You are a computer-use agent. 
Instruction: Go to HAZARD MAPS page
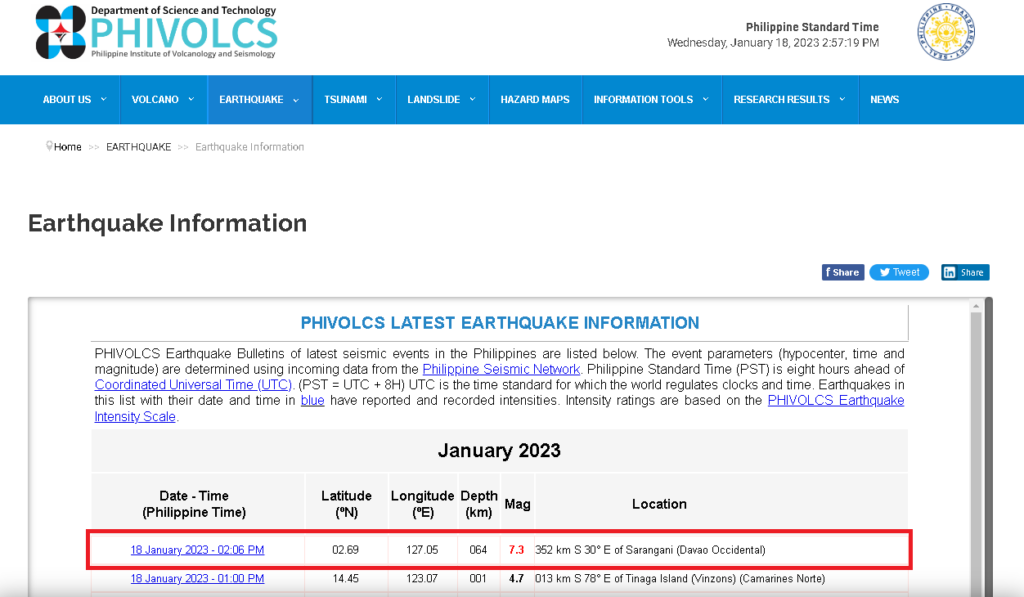click(535, 99)
